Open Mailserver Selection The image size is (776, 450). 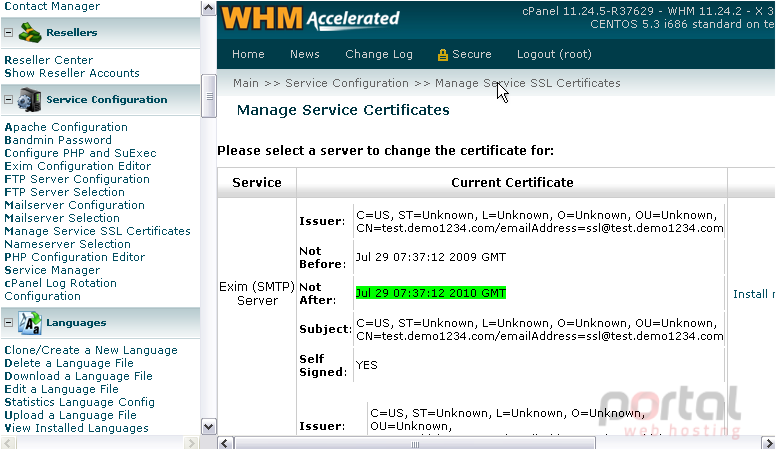(62, 218)
